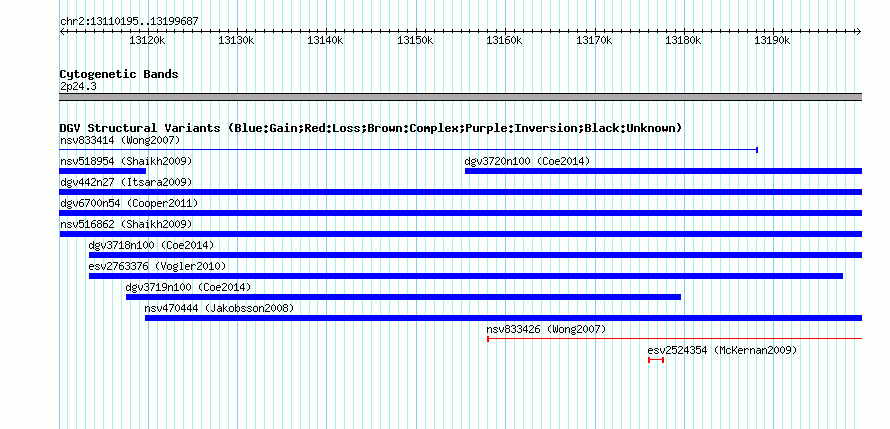Screen dimensions: 890x429
Task: Select the dgv6700n54 blue bar
Action: point(461,213)
